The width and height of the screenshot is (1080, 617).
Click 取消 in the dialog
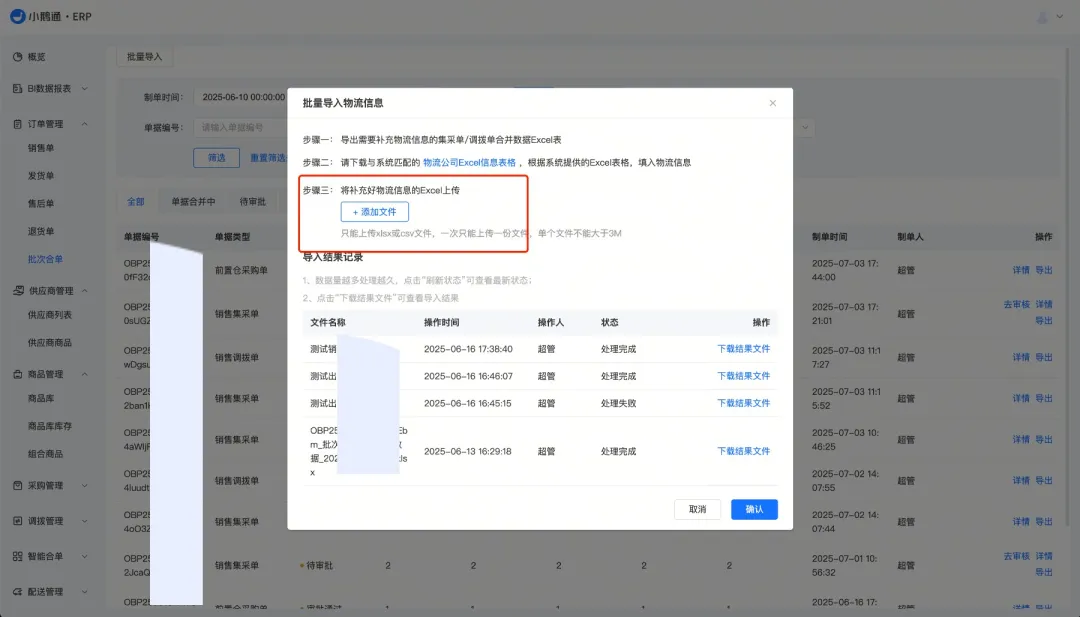pos(698,509)
